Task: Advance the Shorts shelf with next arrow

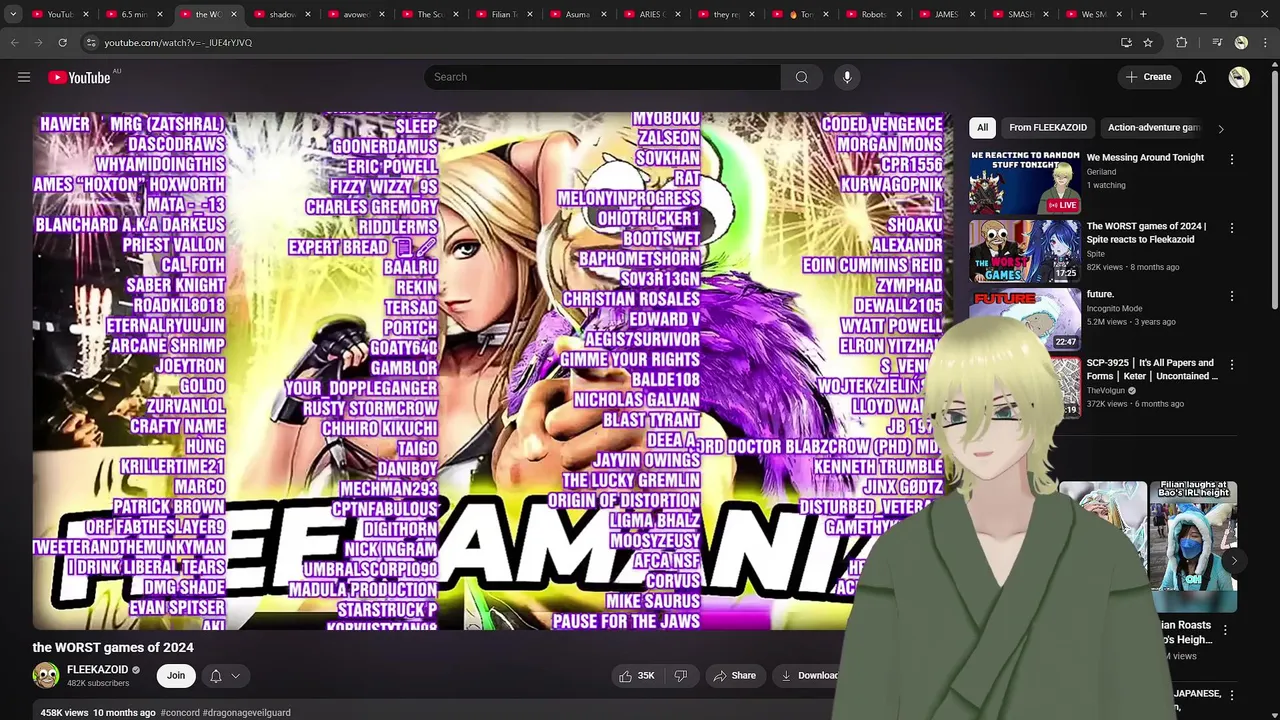Action: pyautogui.click(x=1234, y=561)
